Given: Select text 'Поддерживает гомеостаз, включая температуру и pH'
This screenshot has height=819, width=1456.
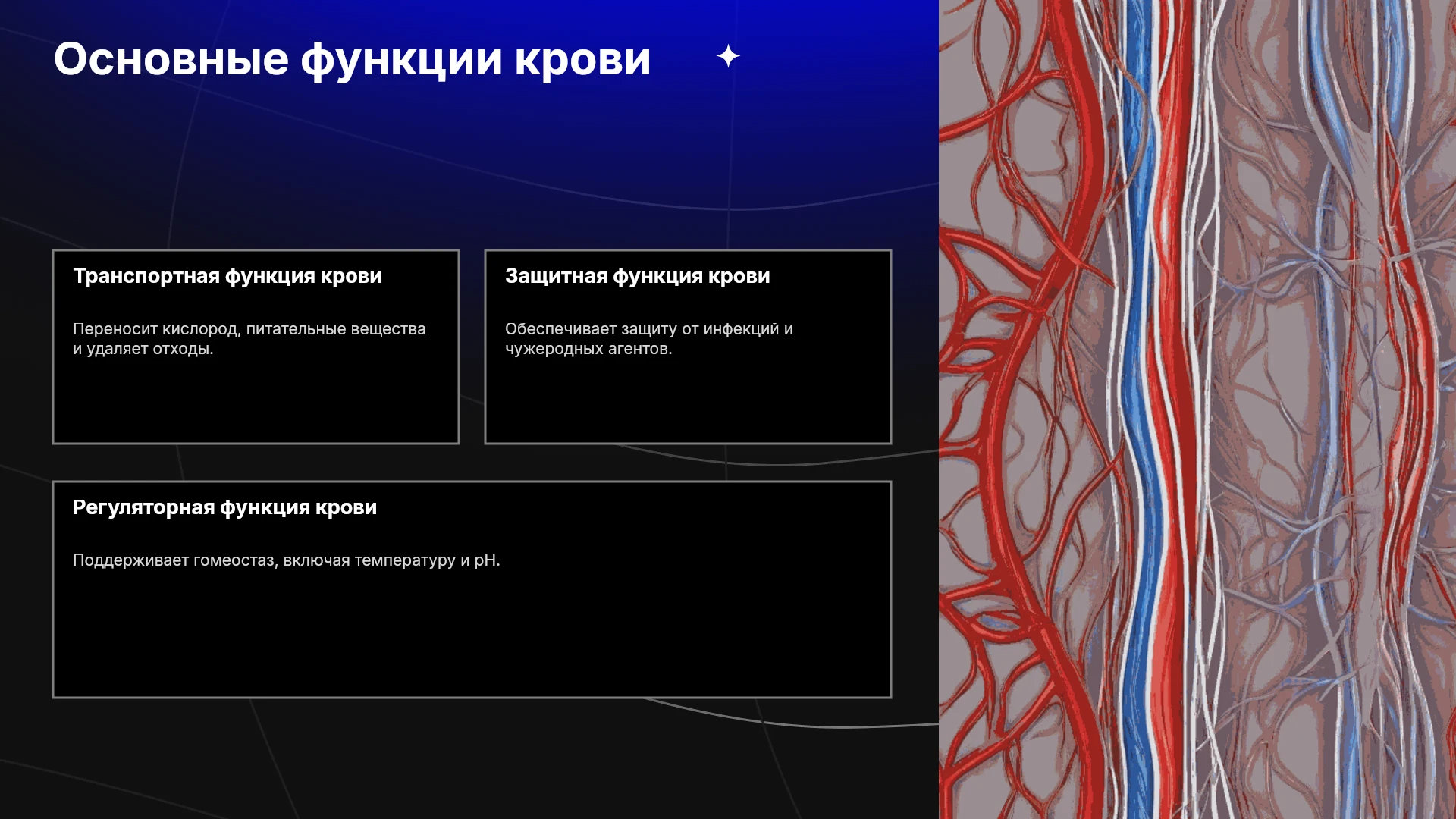Looking at the screenshot, I should tap(284, 560).
